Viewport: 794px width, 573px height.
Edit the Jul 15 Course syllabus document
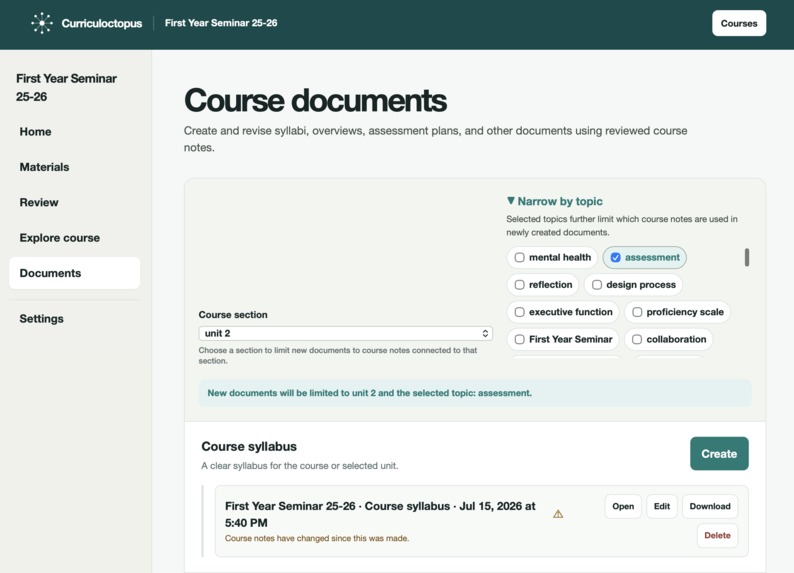[x=661, y=506]
